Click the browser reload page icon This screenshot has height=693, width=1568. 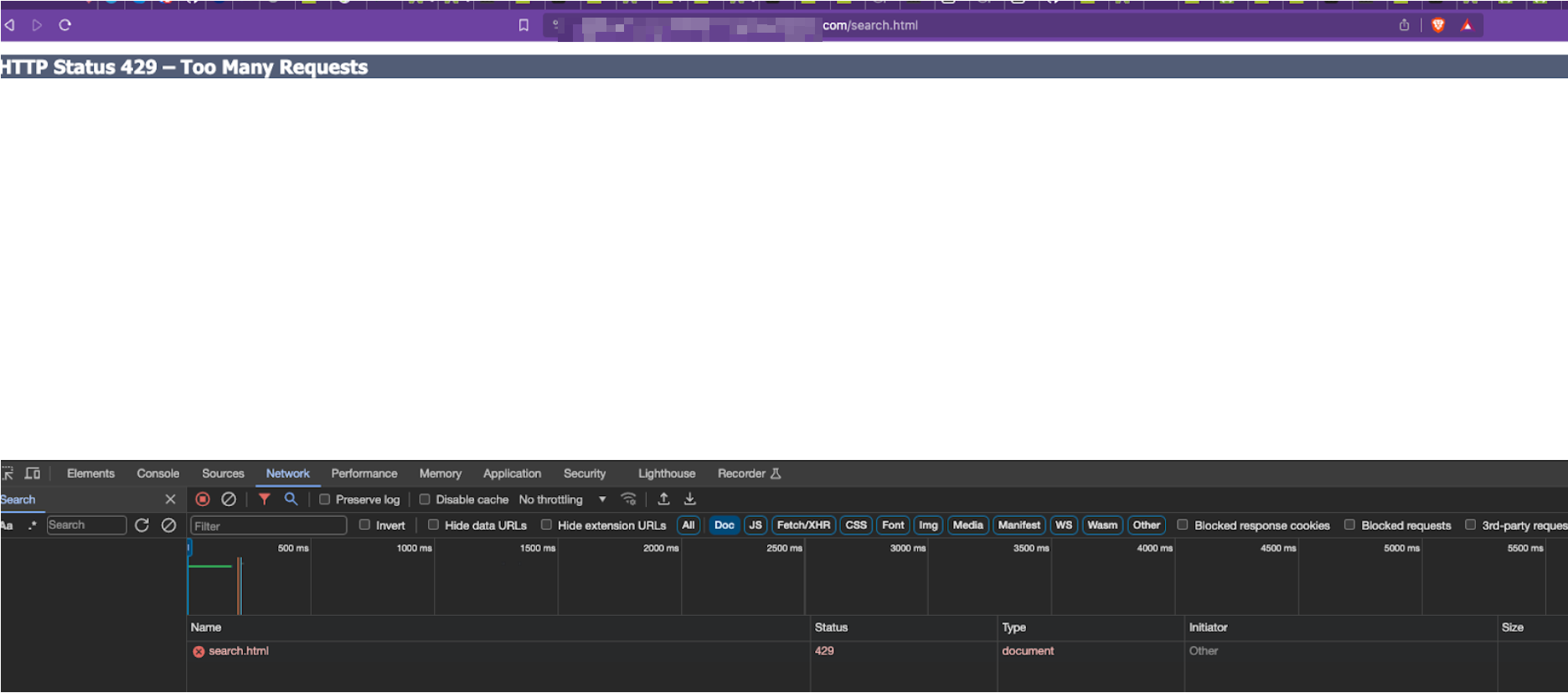click(x=64, y=25)
